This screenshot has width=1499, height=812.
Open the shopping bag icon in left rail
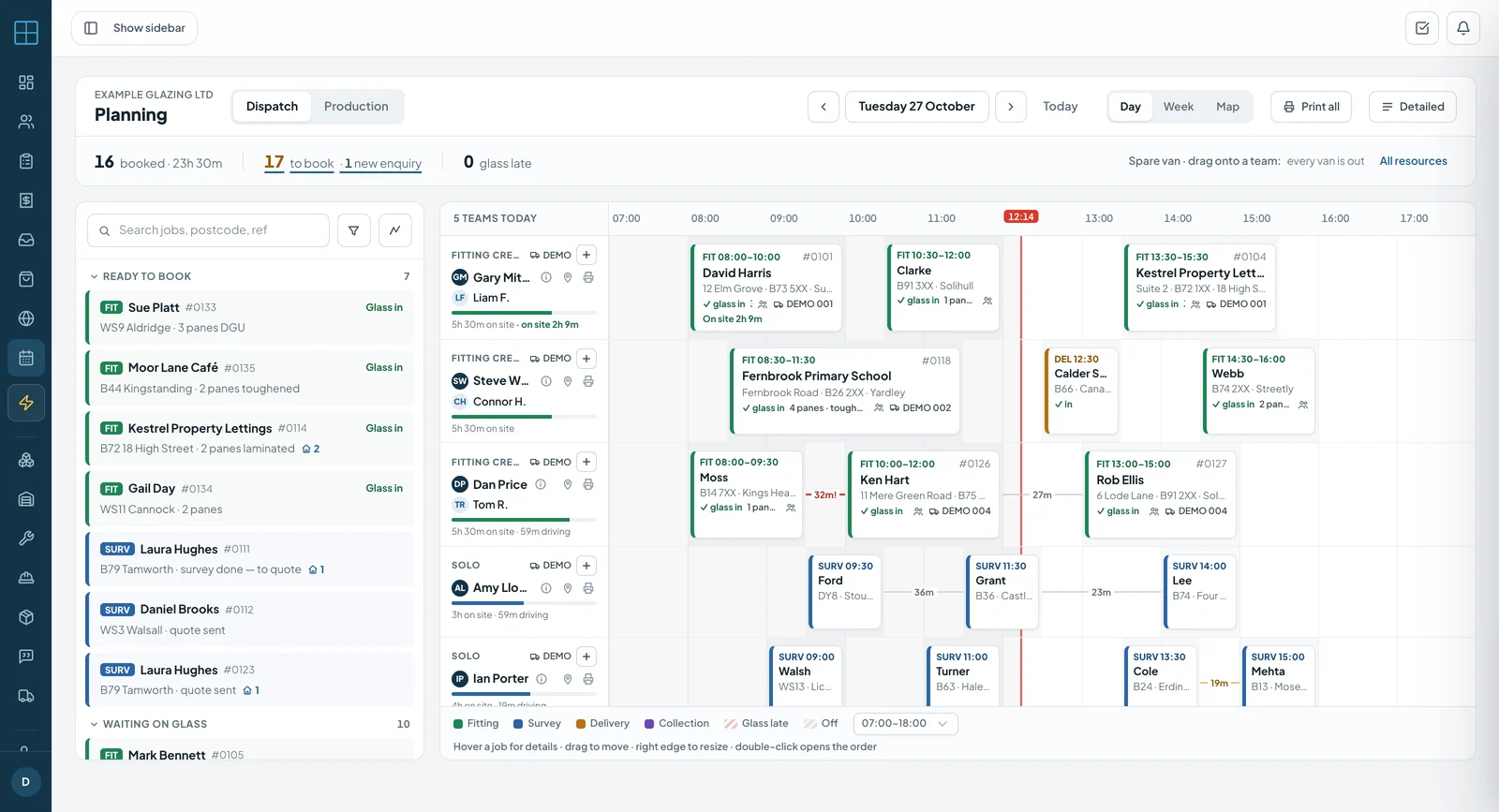pos(26,279)
